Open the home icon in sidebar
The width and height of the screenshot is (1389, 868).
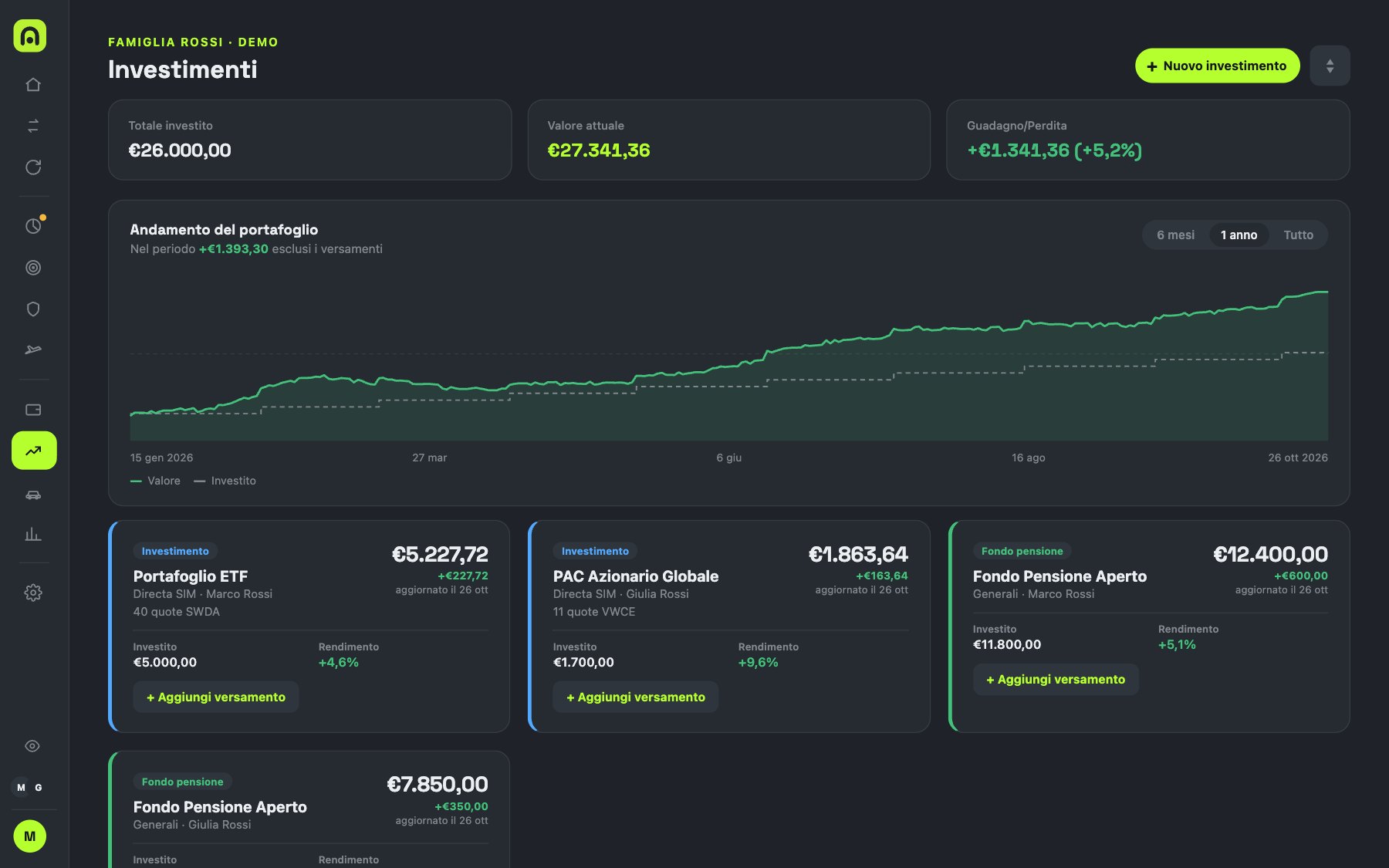point(33,84)
